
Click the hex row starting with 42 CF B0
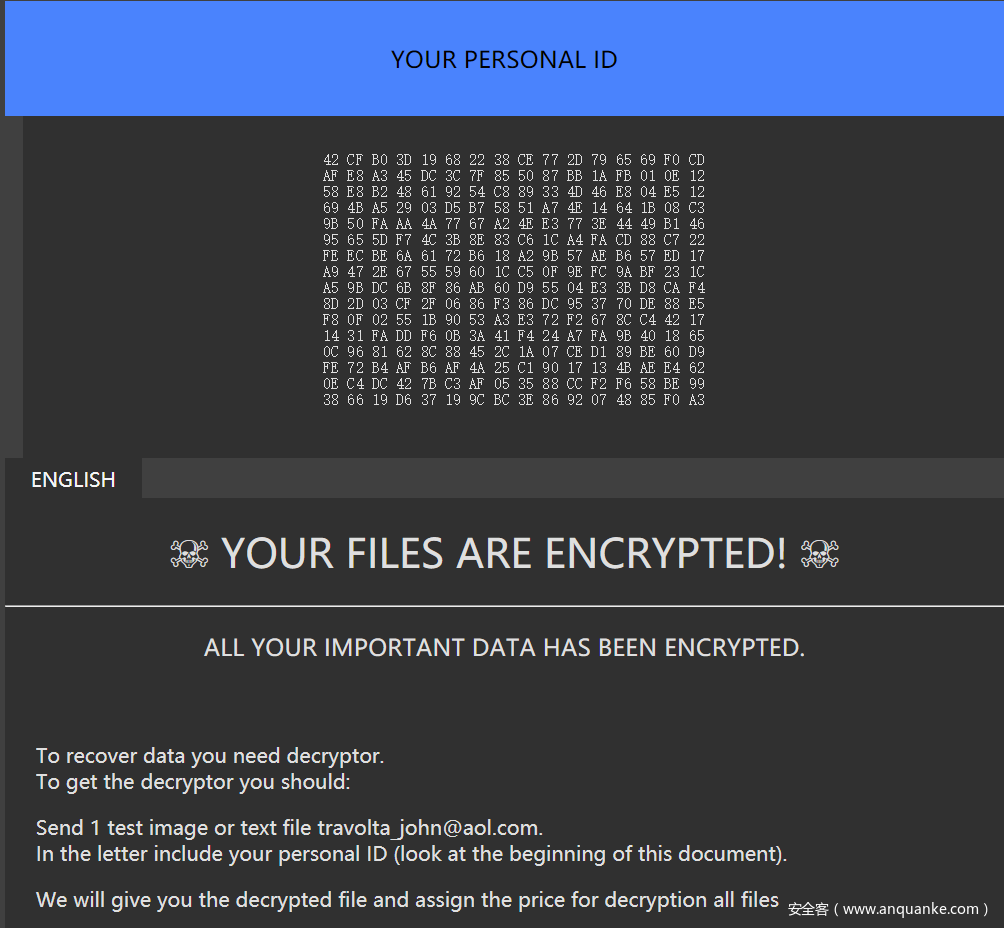[514, 159]
